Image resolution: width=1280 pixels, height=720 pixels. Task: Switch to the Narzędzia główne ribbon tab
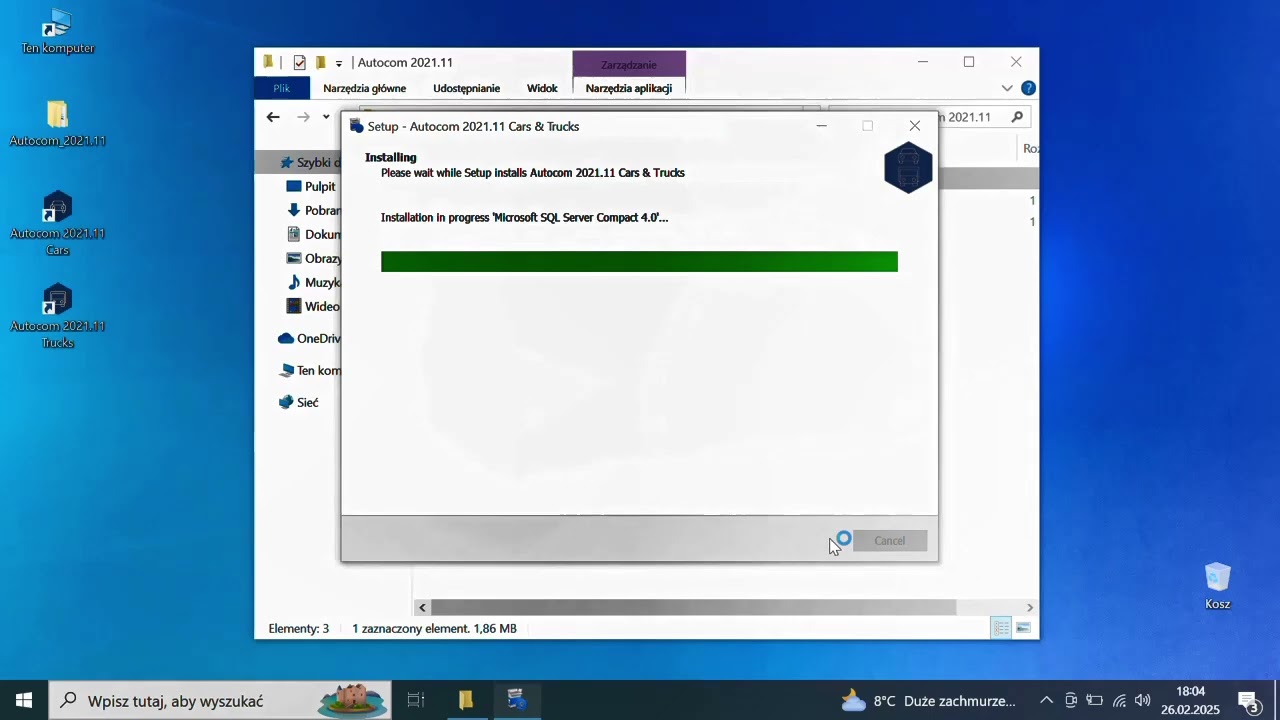(x=365, y=88)
